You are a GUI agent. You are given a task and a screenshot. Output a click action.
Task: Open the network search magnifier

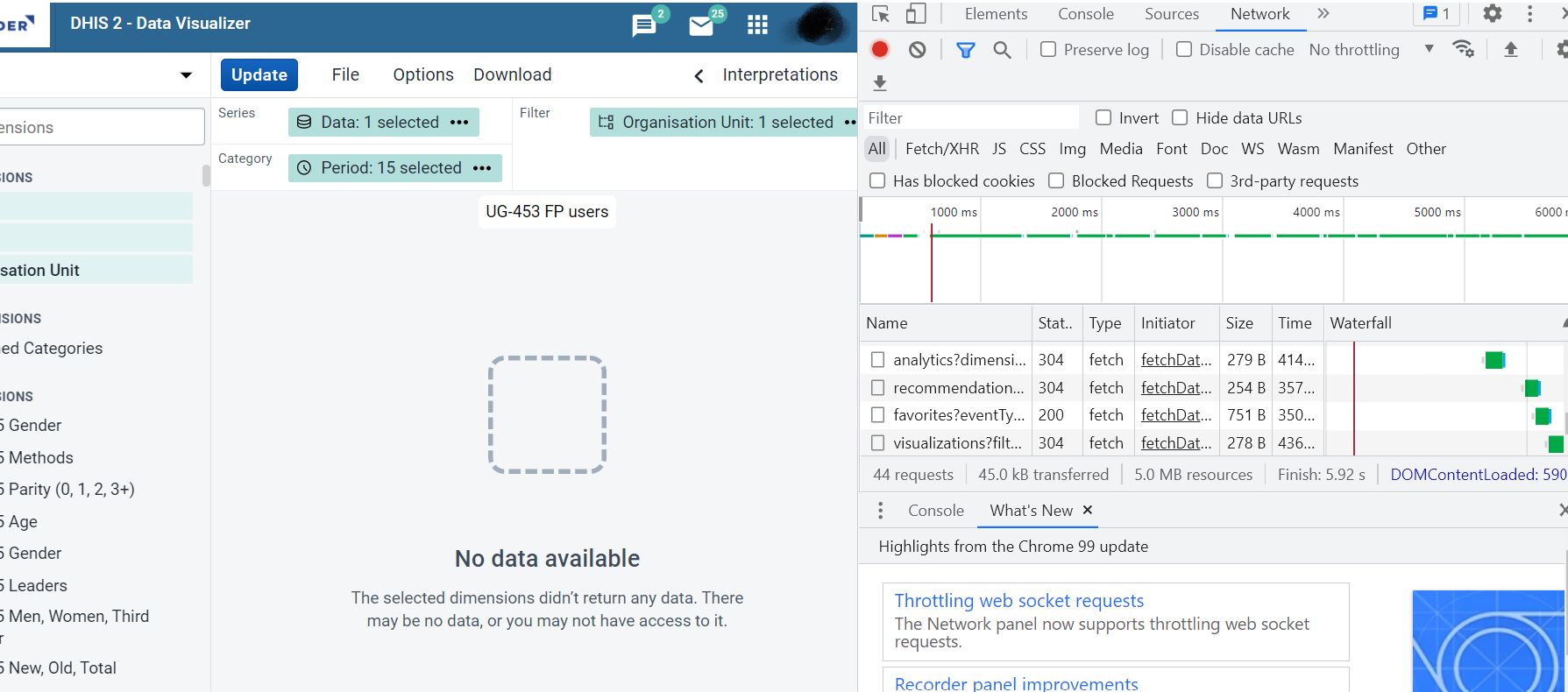coord(1003,50)
